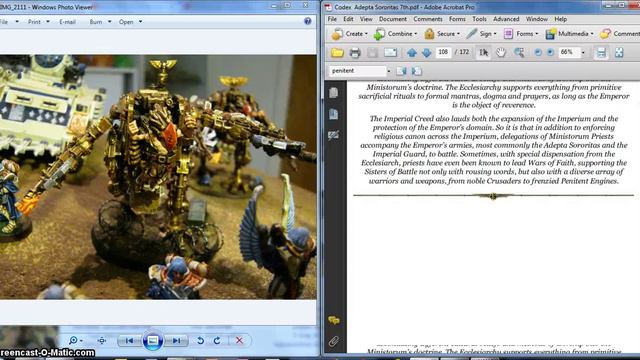Image resolution: width=640 pixels, height=360 pixels.
Task: Expand the Multimedia dropdown arrow
Action: tap(592, 34)
